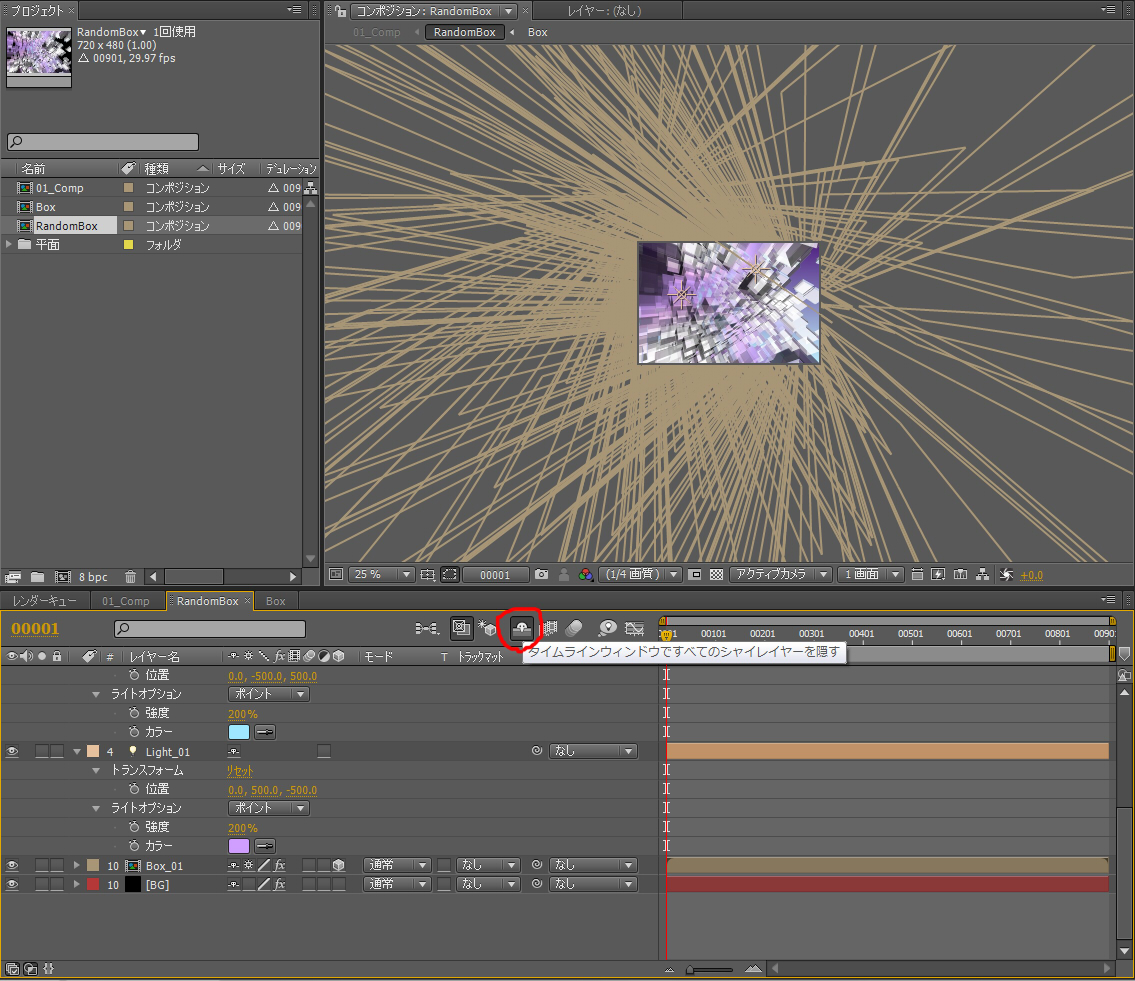Open the レンダーキュー tab
1135x981 pixels.
(x=45, y=601)
